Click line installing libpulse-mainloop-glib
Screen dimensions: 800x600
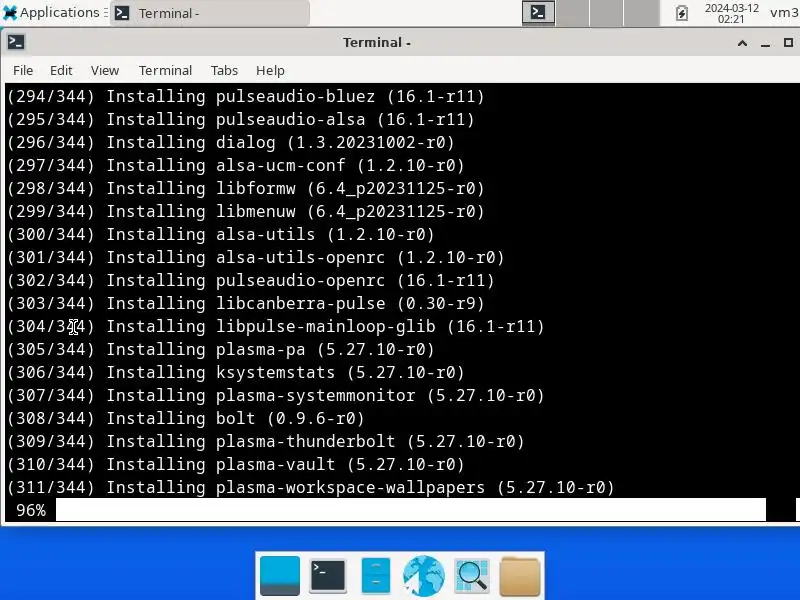click(x=276, y=326)
